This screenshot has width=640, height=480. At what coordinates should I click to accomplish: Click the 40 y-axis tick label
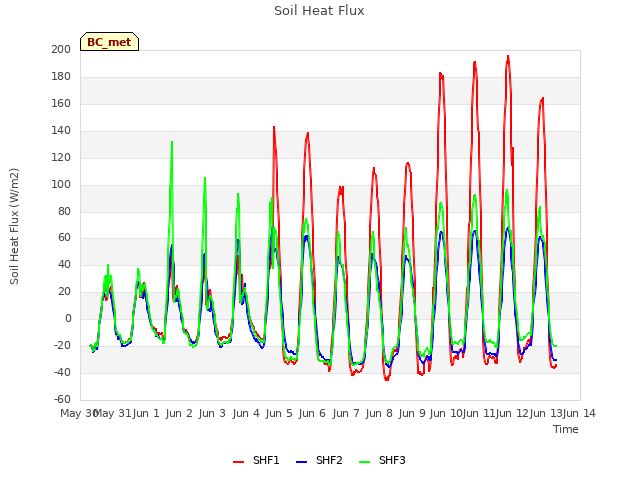point(64,264)
